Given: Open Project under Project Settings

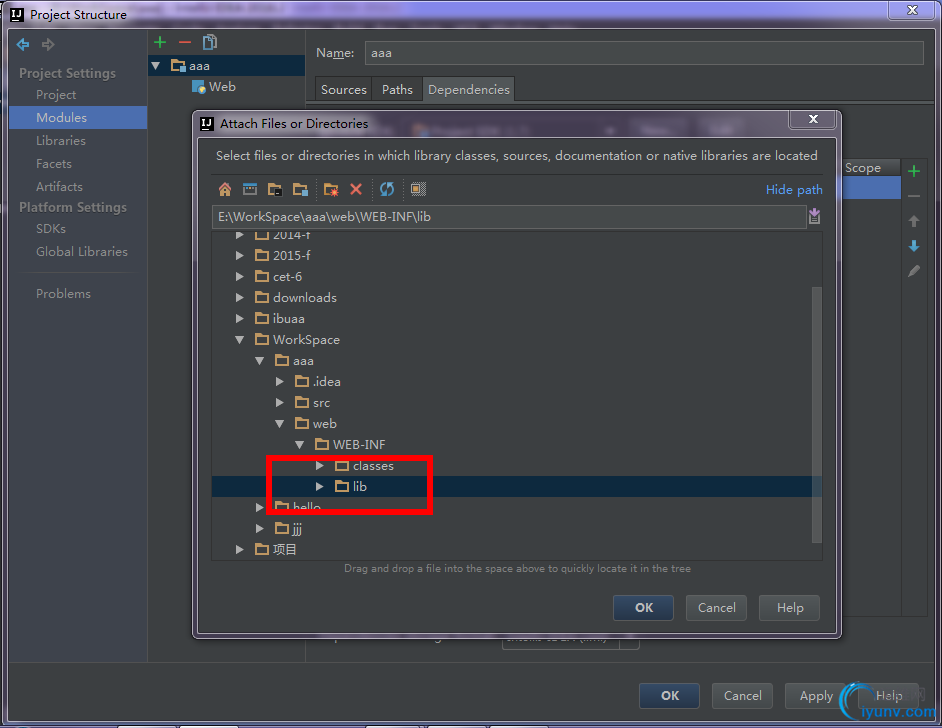Looking at the screenshot, I should pyautogui.click(x=56, y=95).
